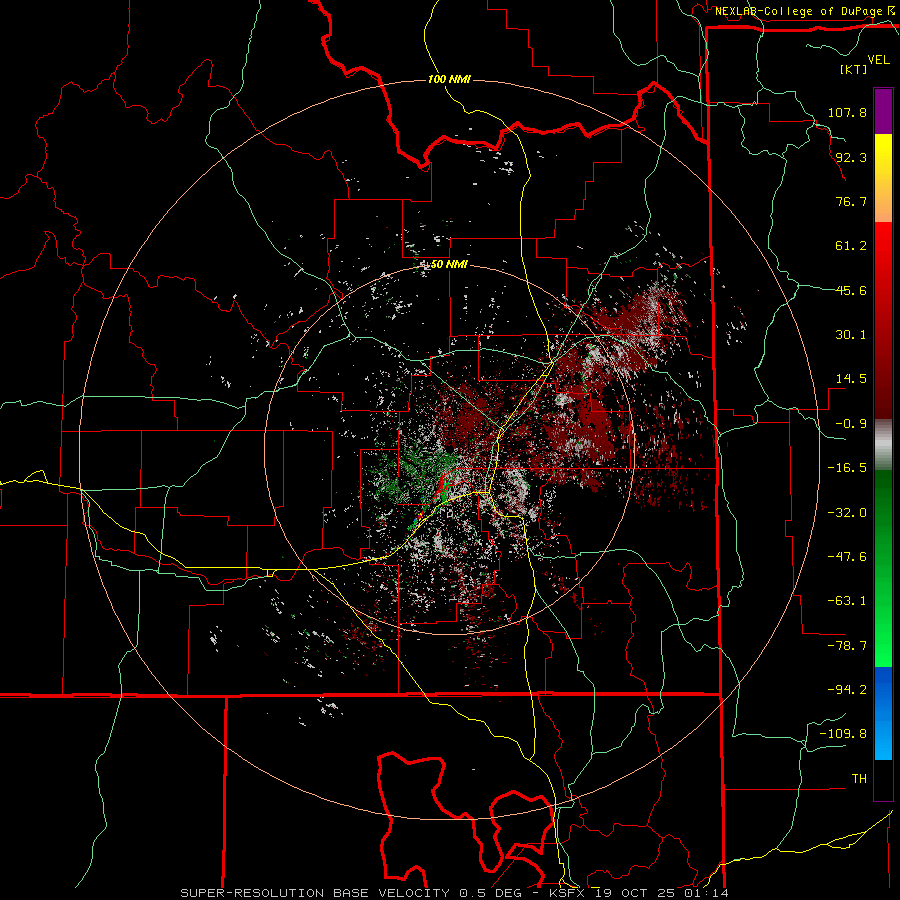The height and width of the screenshot is (900, 900).
Task: Click the Super-Resolution Base Velocity caption at bottom
Action: tap(454, 893)
